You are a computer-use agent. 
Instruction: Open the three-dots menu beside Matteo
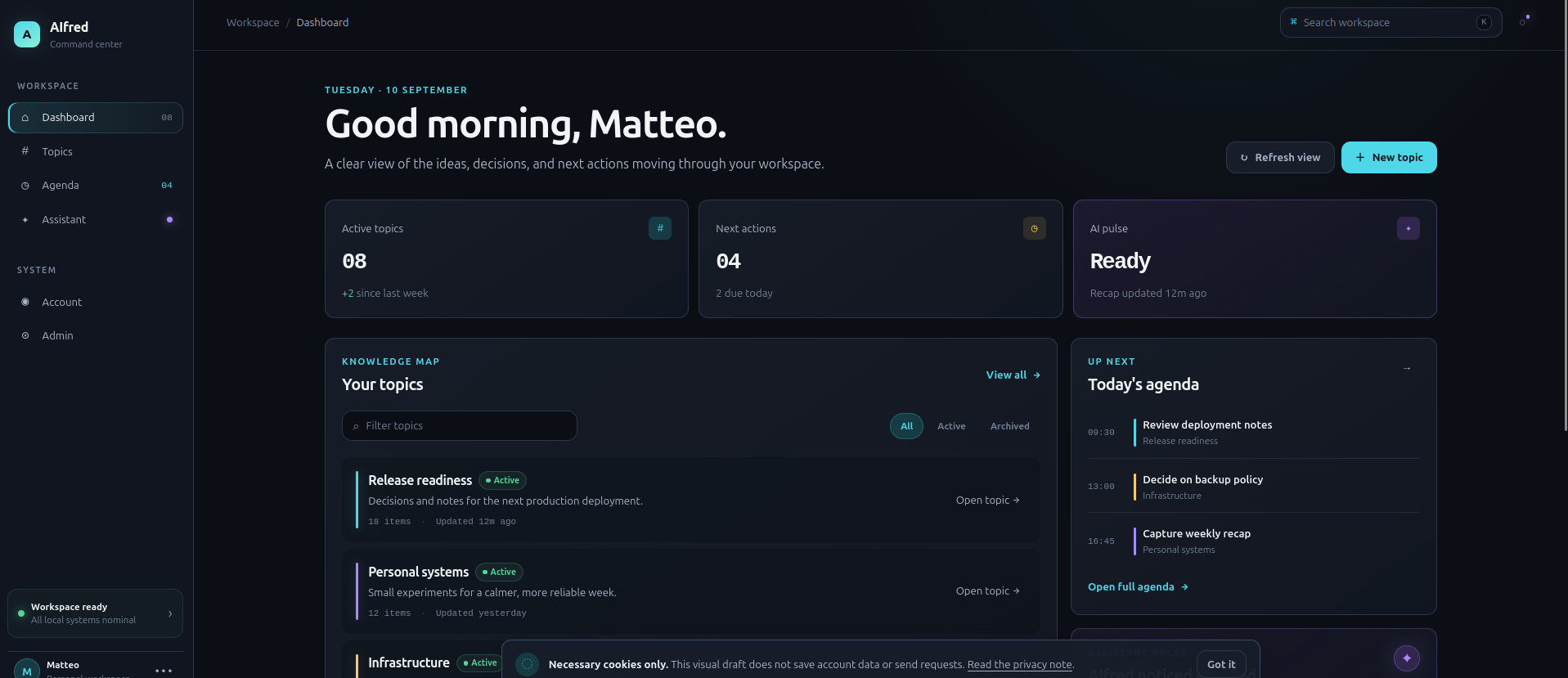[164, 671]
